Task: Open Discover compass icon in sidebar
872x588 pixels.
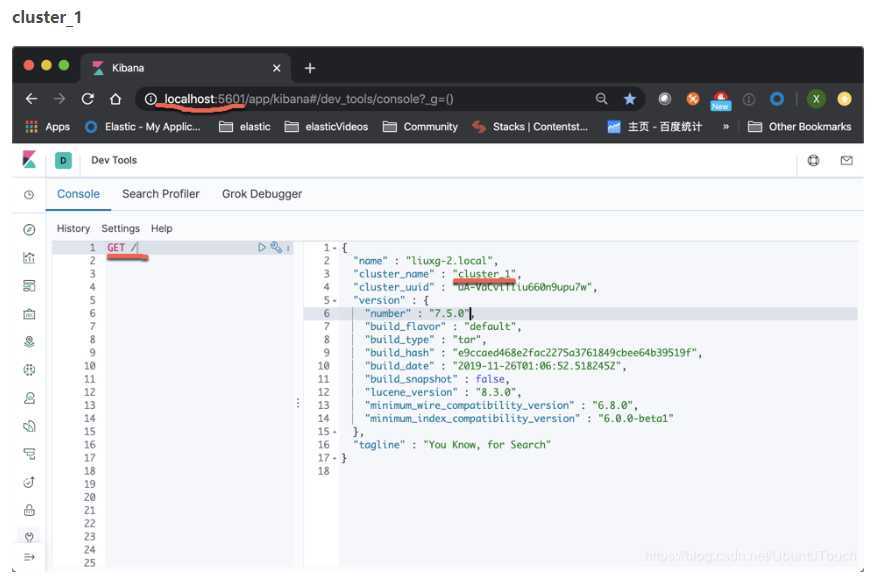Action: point(29,230)
